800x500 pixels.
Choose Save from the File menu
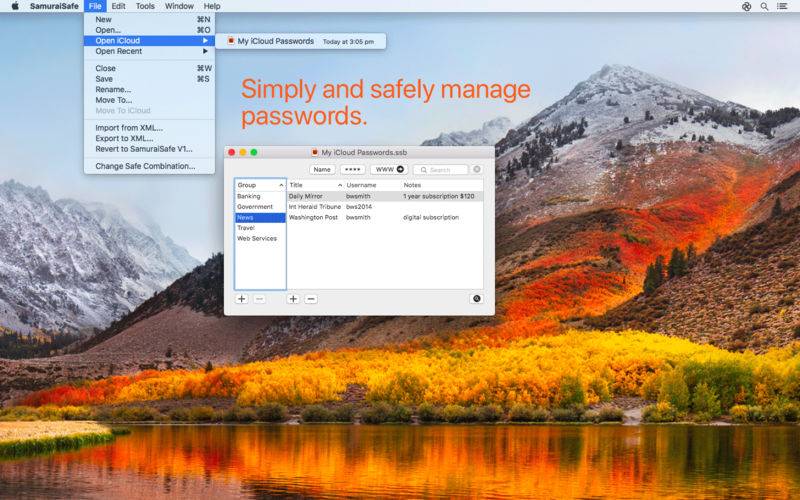[149, 79]
